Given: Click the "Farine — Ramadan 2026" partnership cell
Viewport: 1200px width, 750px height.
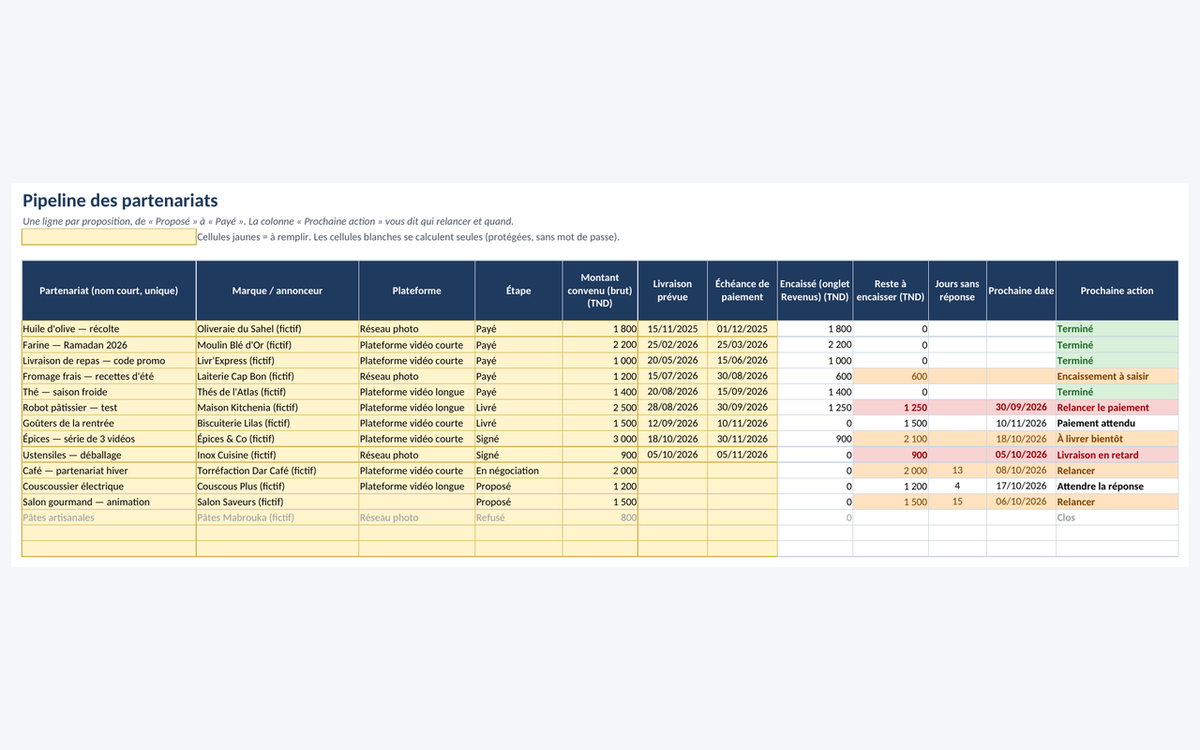Looking at the screenshot, I should (109, 345).
